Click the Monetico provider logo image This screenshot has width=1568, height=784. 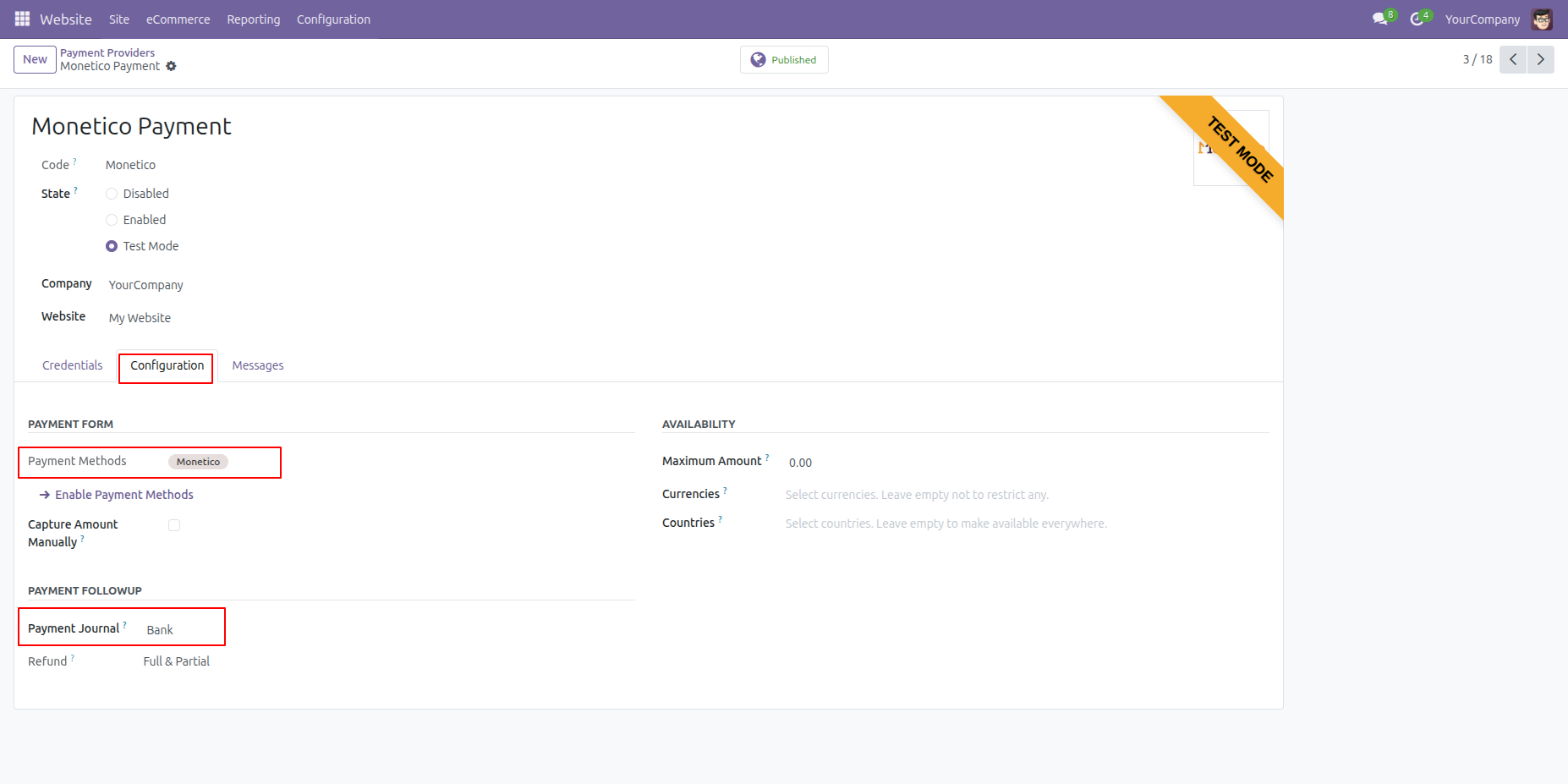click(1231, 148)
